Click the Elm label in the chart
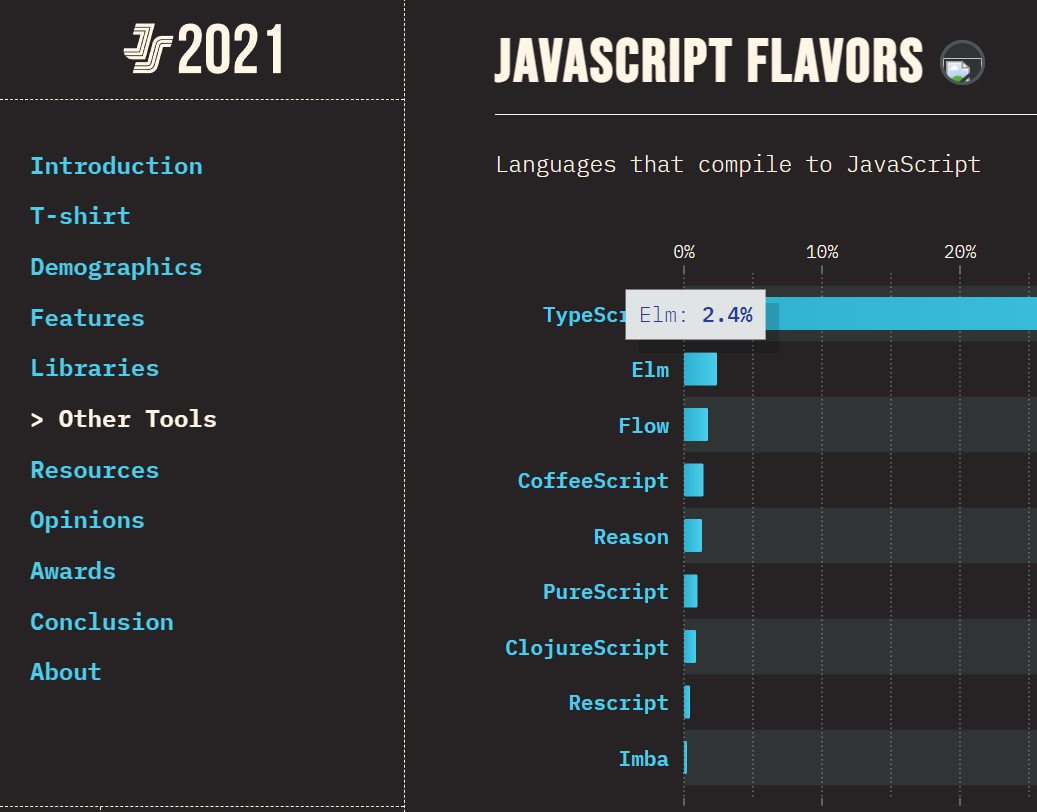This screenshot has width=1037, height=812. [x=650, y=370]
